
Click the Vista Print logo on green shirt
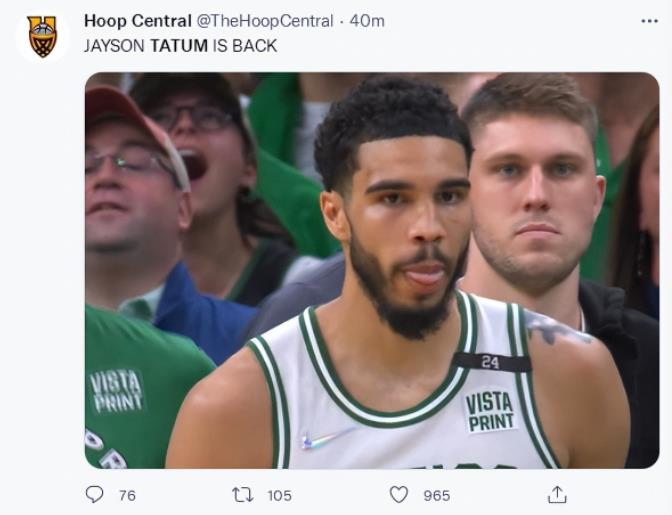pyautogui.click(x=116, y=391)
